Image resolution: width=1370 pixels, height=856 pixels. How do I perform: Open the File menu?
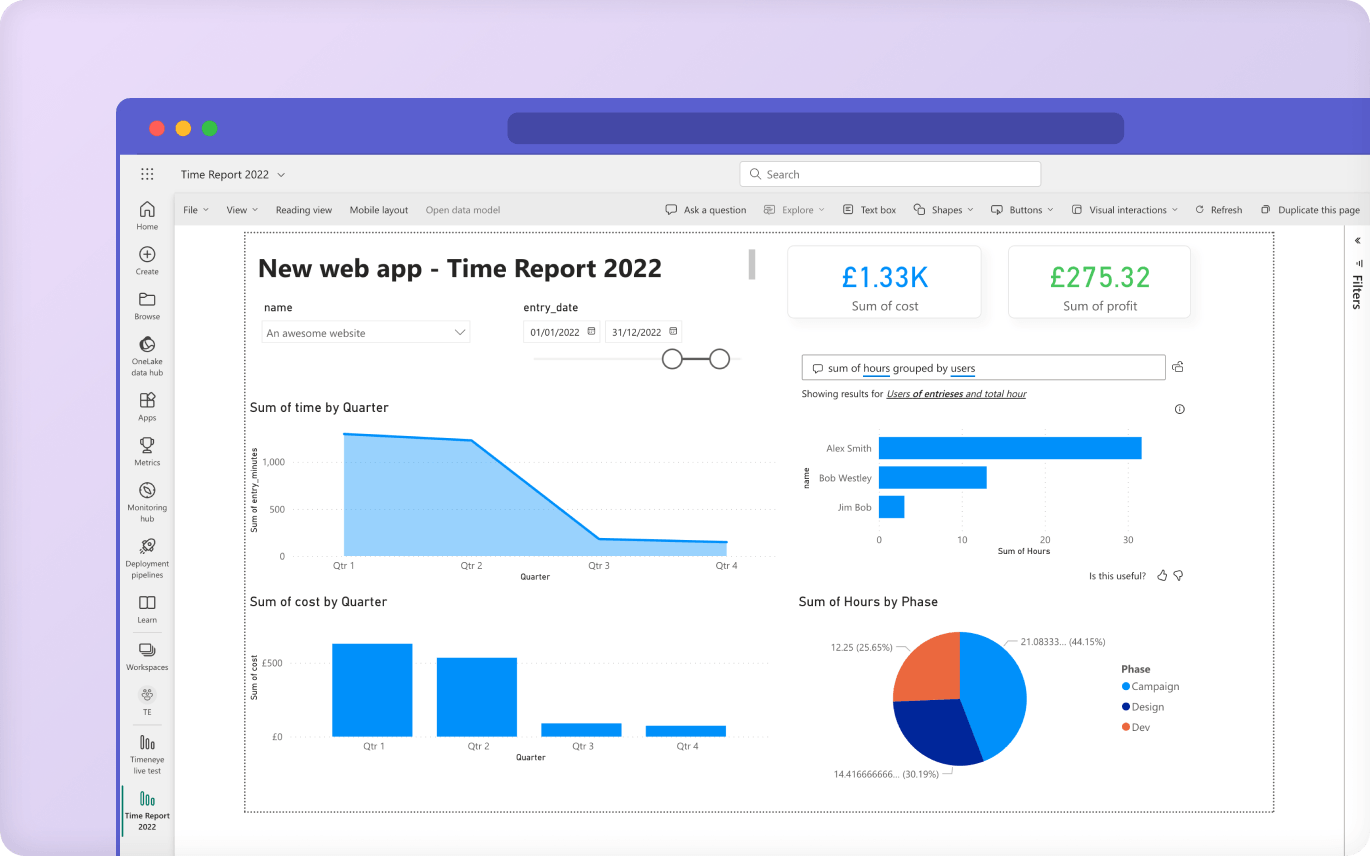(x=196, y=210)
